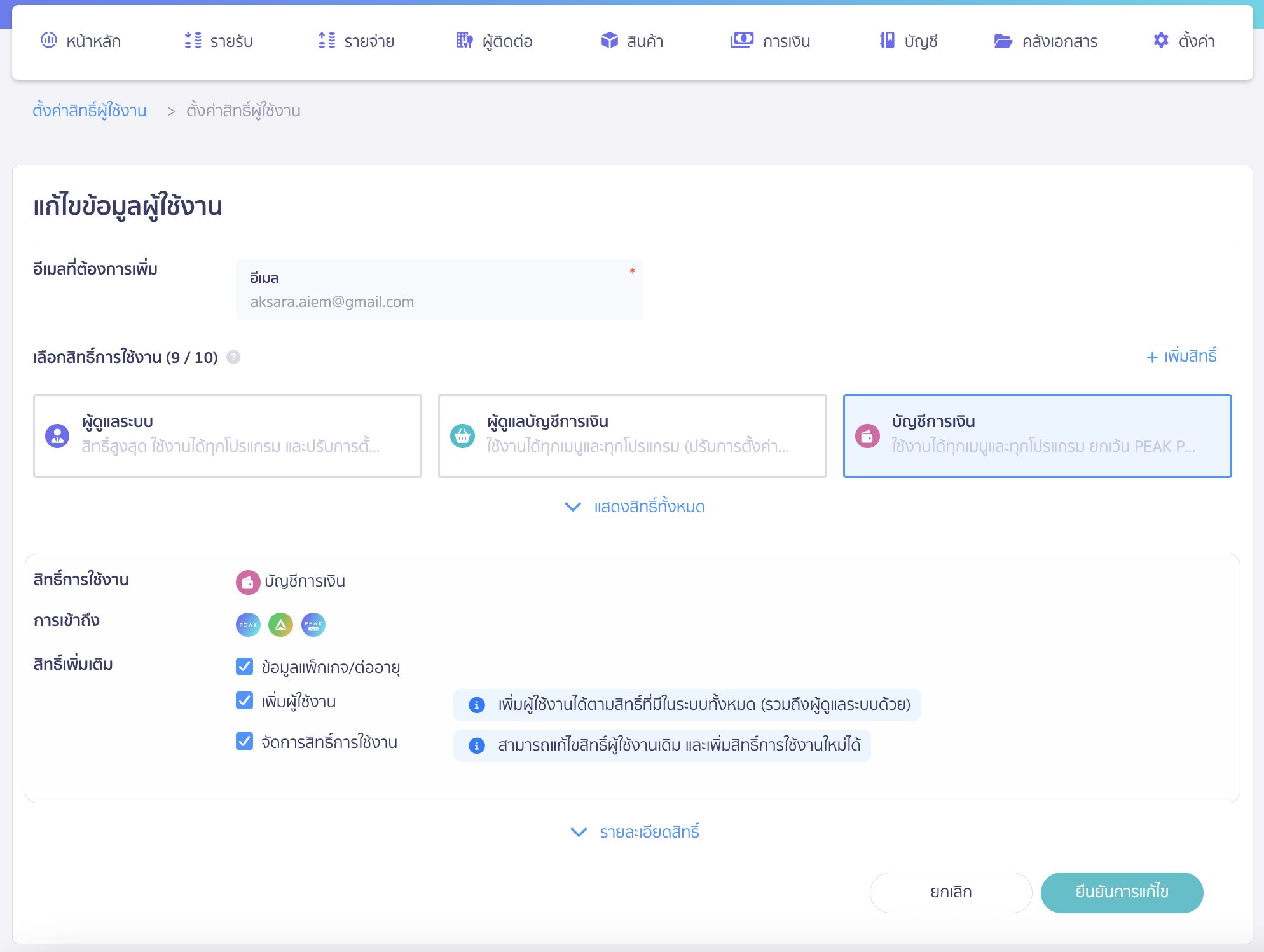
Task: Uncheck ข้อมูลแพ็กเกจ/ต่ออายุ permission
Action: pyautogui.click(x=244, y=666)
